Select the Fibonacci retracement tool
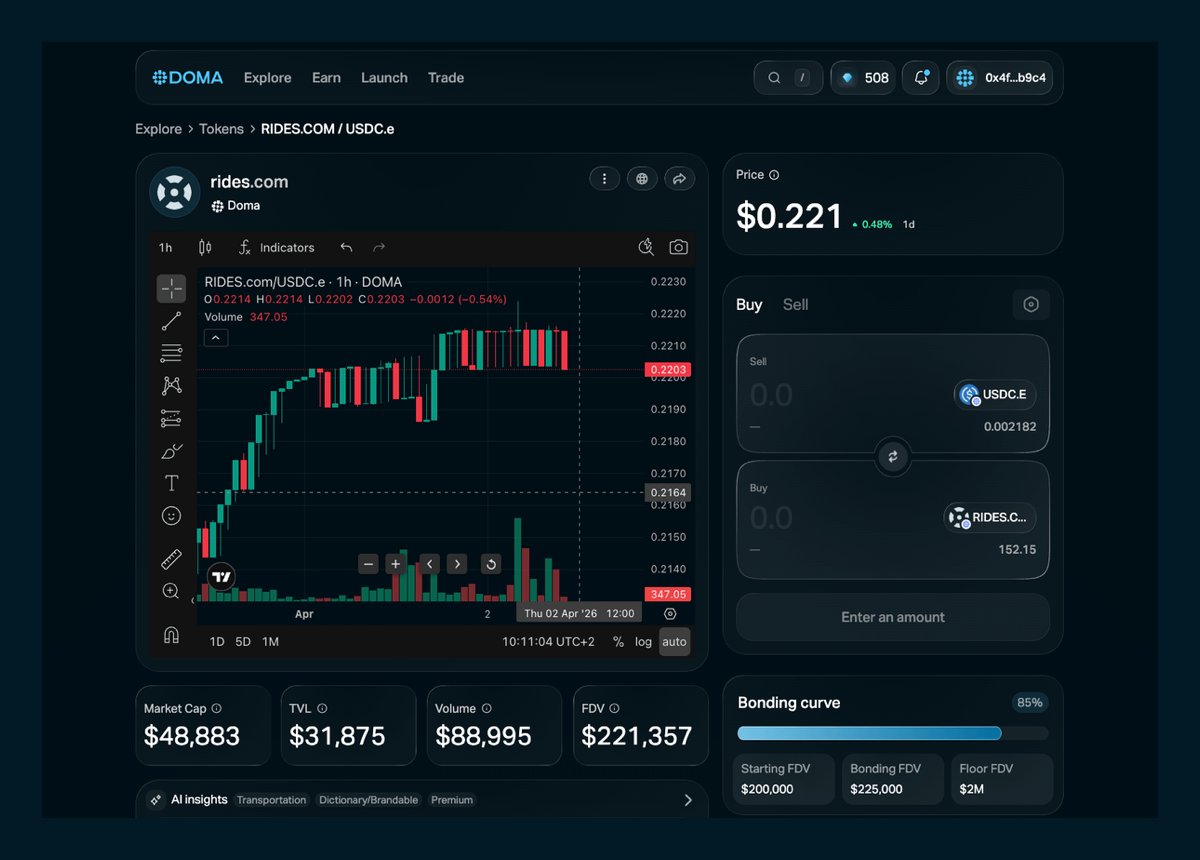Viewport: 1200px width, 860px height. (171, 353)
